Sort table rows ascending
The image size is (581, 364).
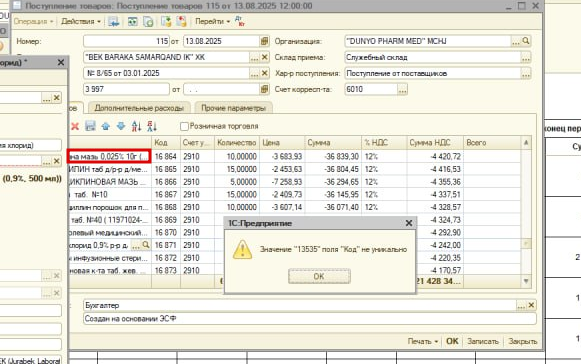tap(136, 126)
